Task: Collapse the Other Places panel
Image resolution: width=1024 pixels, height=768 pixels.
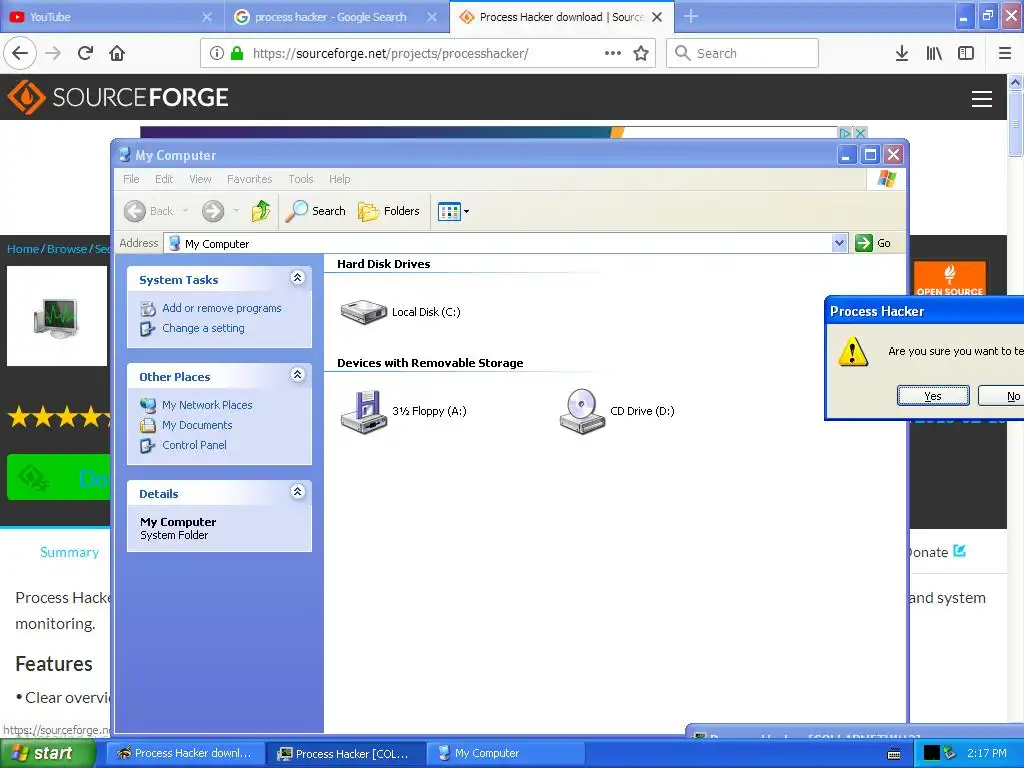Action: pos(297,374)
